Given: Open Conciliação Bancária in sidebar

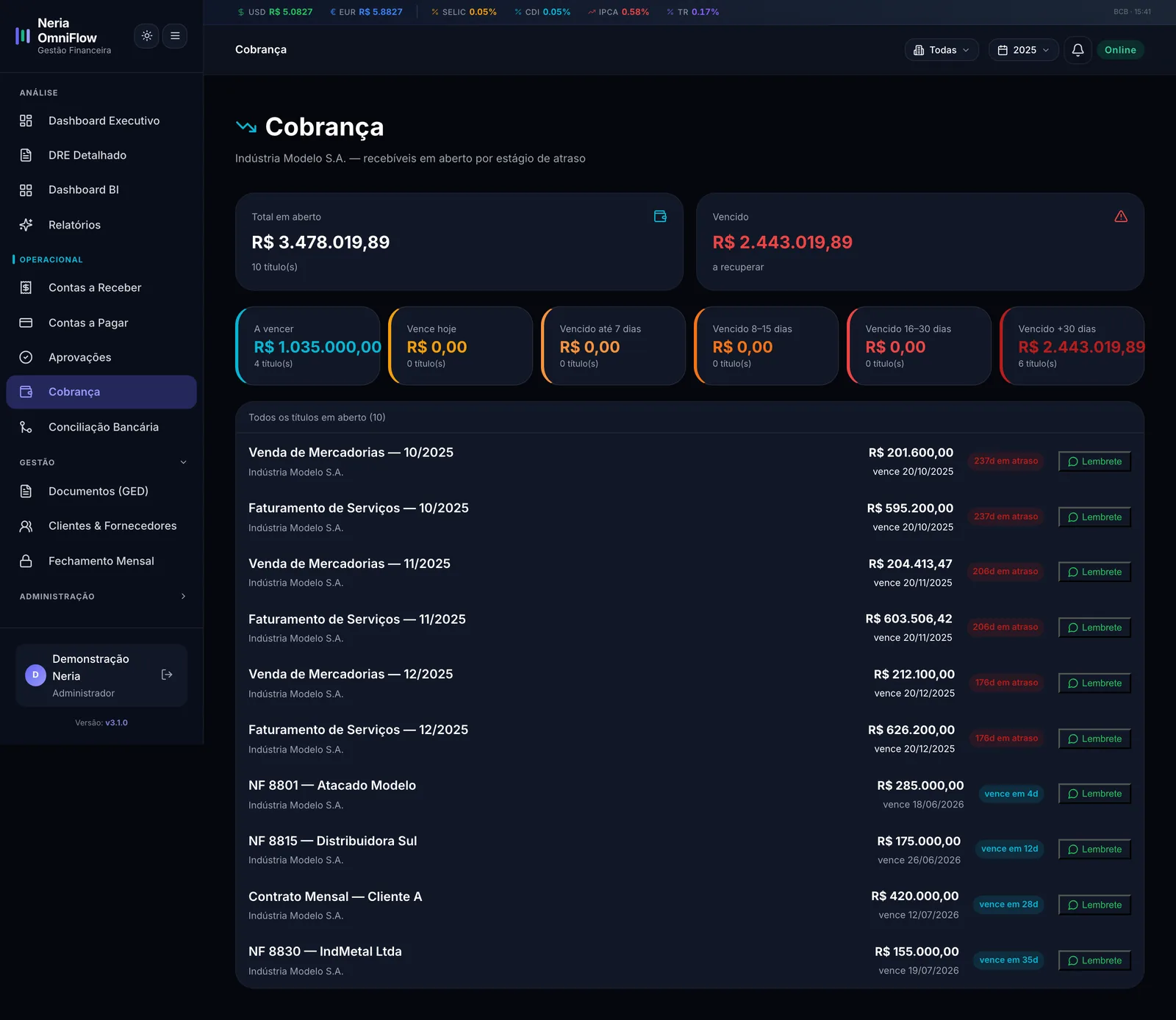Looking at the screenshot, I should pos(101,427).
